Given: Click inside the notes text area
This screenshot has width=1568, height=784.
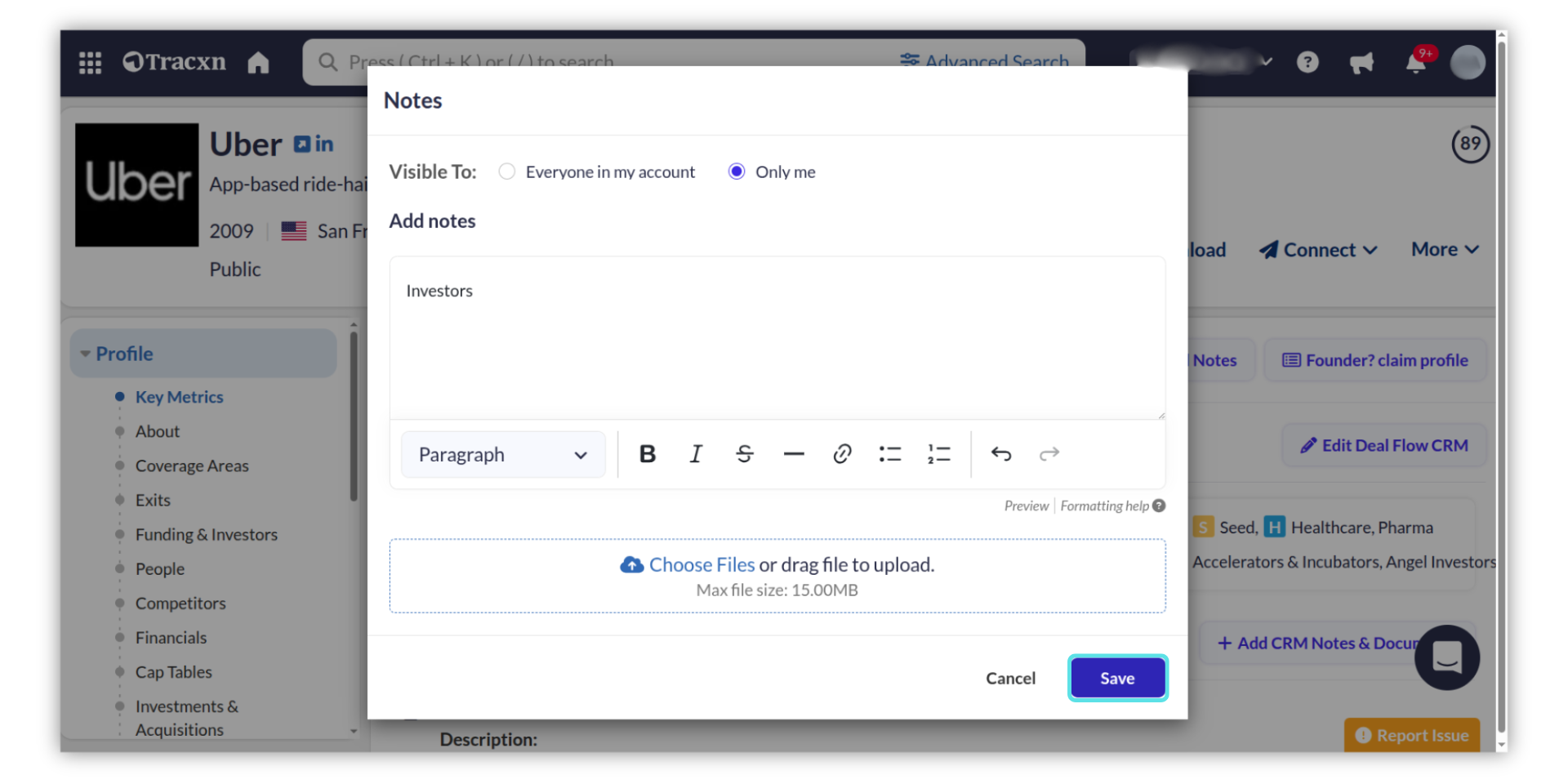Looking at the screenshot, I should (x=776, y=343).
